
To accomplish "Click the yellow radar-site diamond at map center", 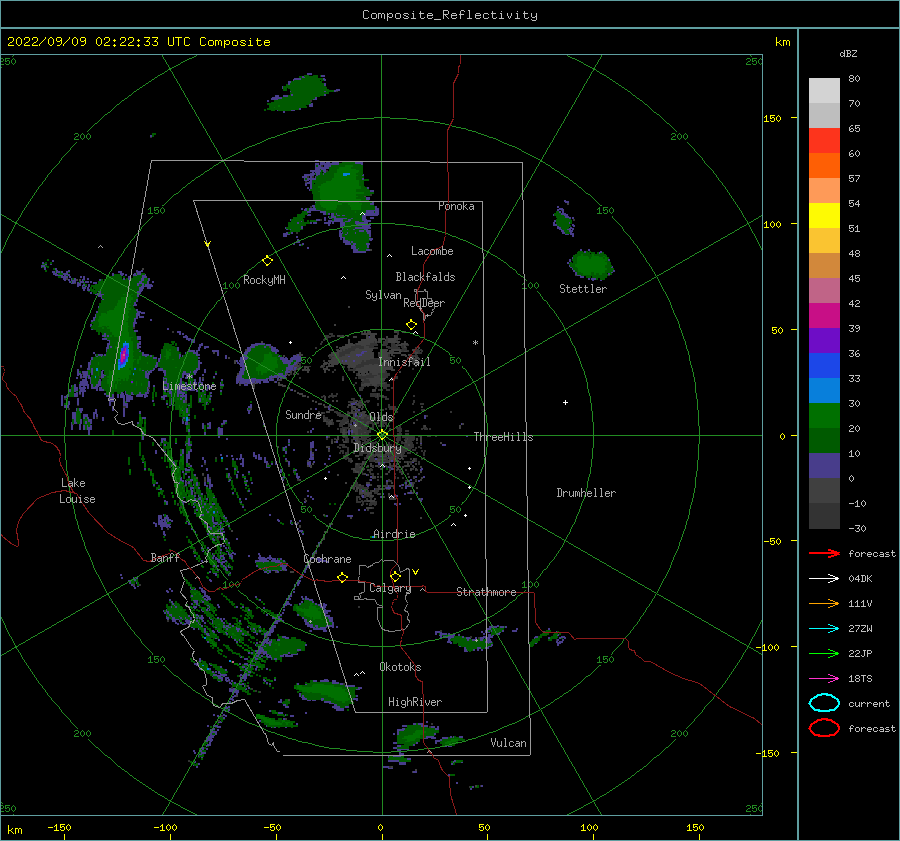I will 382,435.
